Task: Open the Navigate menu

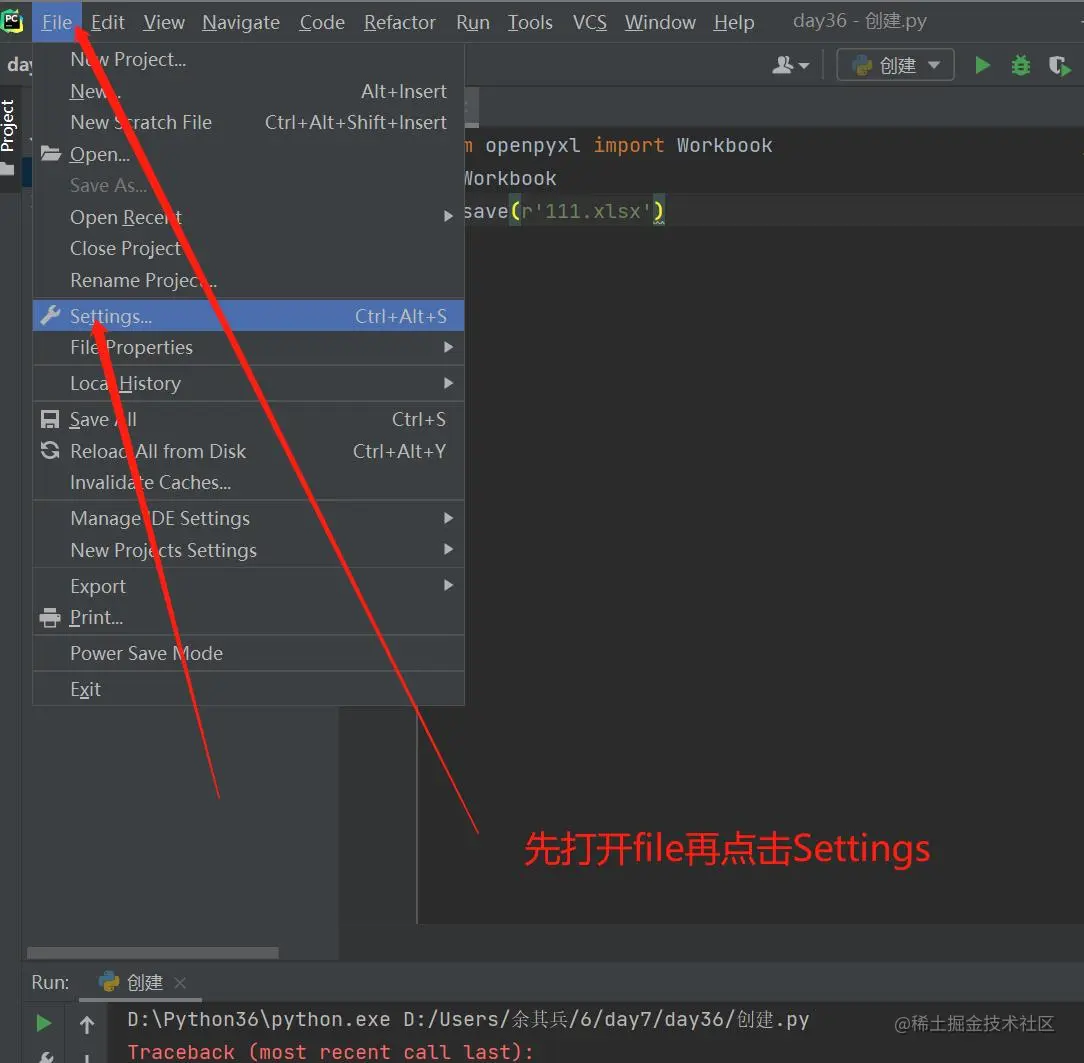Action: pyautogui.click(x=241, y=22)
